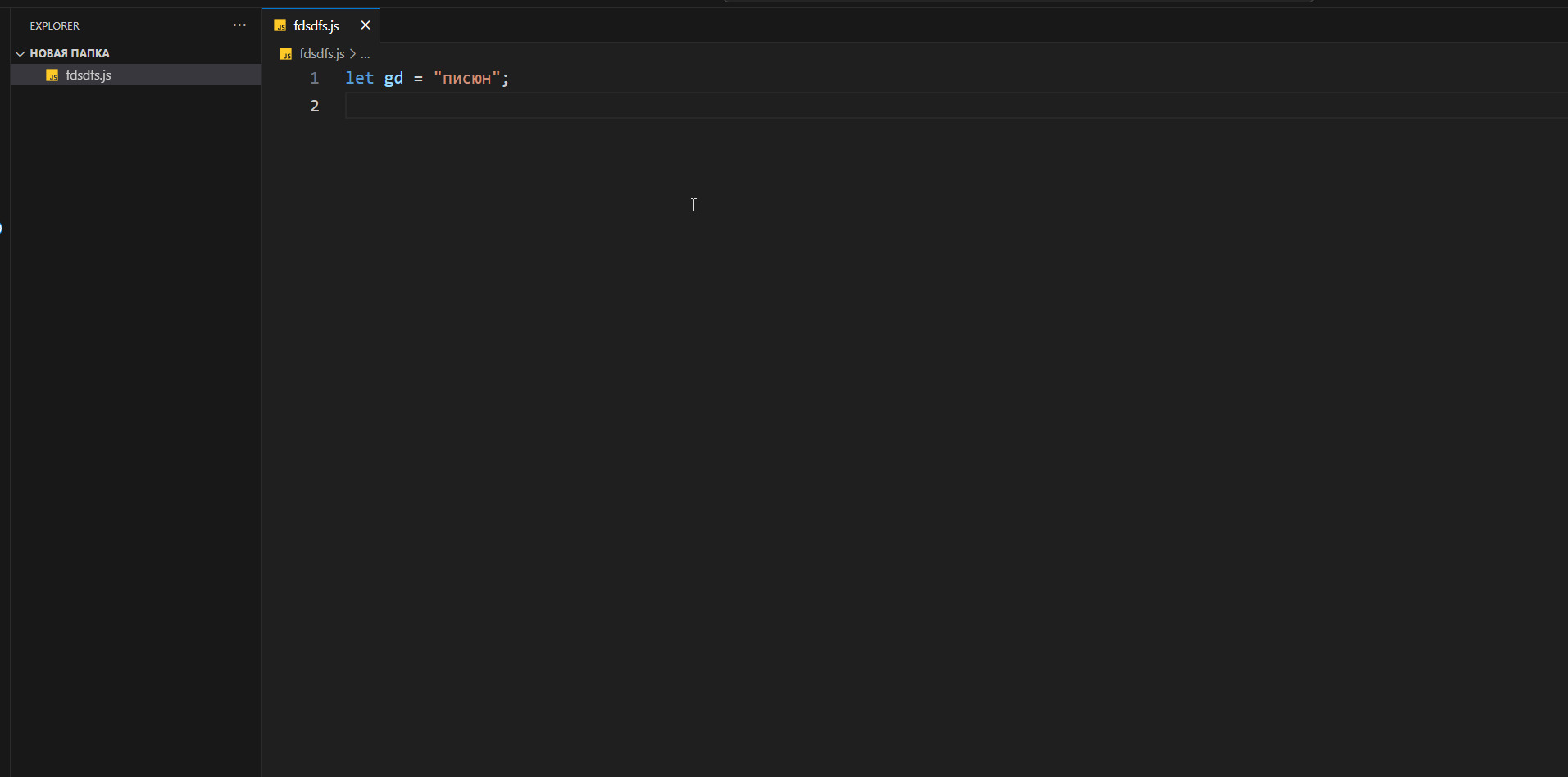Click line number 2 in the gutter
This screenshot has height=777, width=1568.
coord(314,106)
